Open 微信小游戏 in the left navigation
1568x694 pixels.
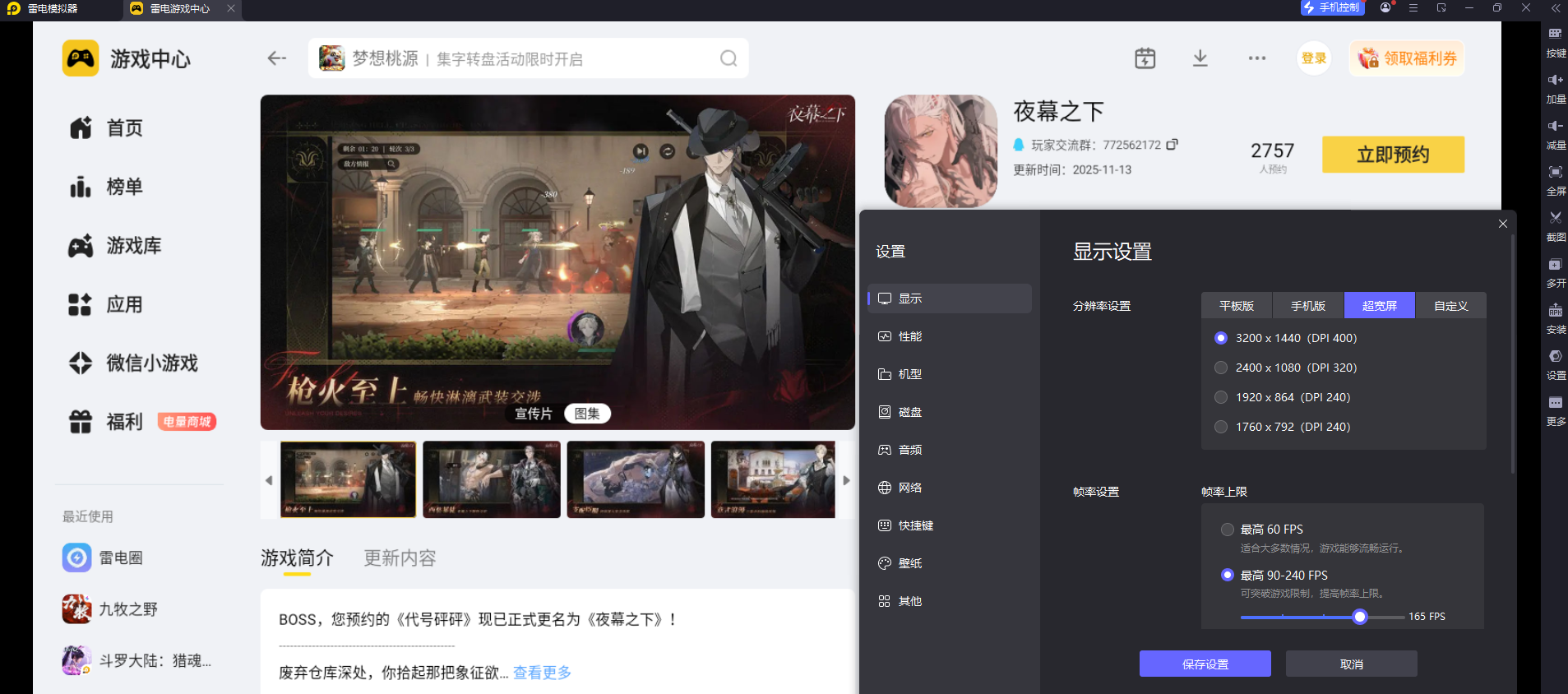coord(133,363)
